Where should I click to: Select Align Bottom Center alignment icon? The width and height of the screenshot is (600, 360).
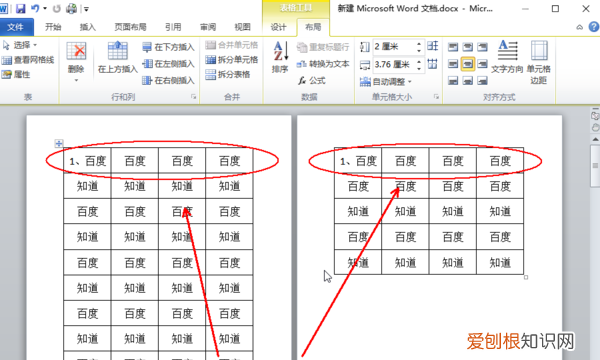click(x=468, y=81)
